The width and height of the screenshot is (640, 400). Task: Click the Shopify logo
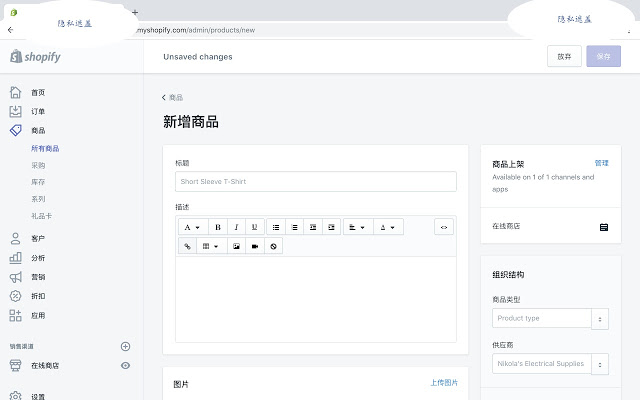pos(35,56)
